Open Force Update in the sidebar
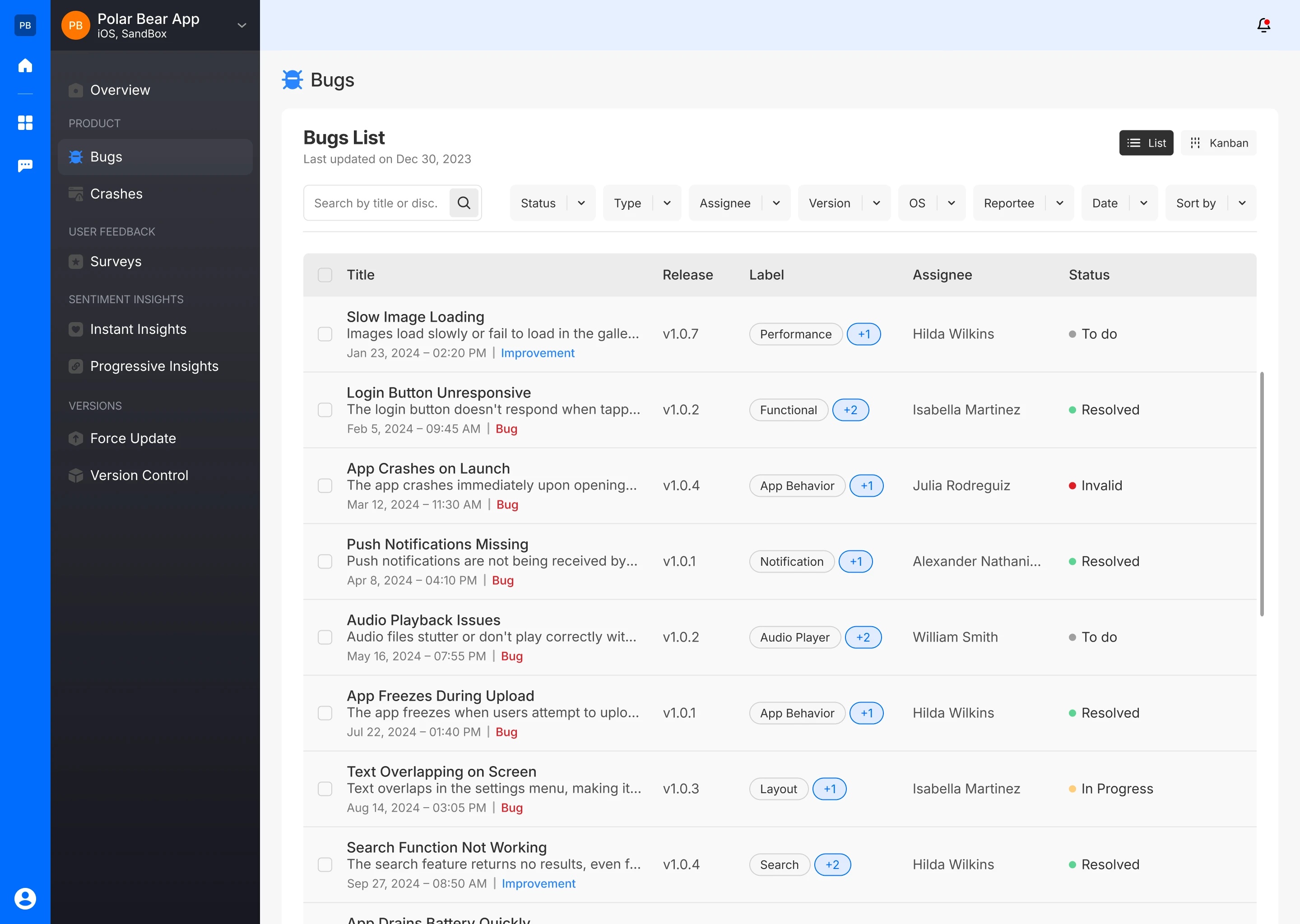This screenshot has height=924, width=1300. [x=155, y=439]
